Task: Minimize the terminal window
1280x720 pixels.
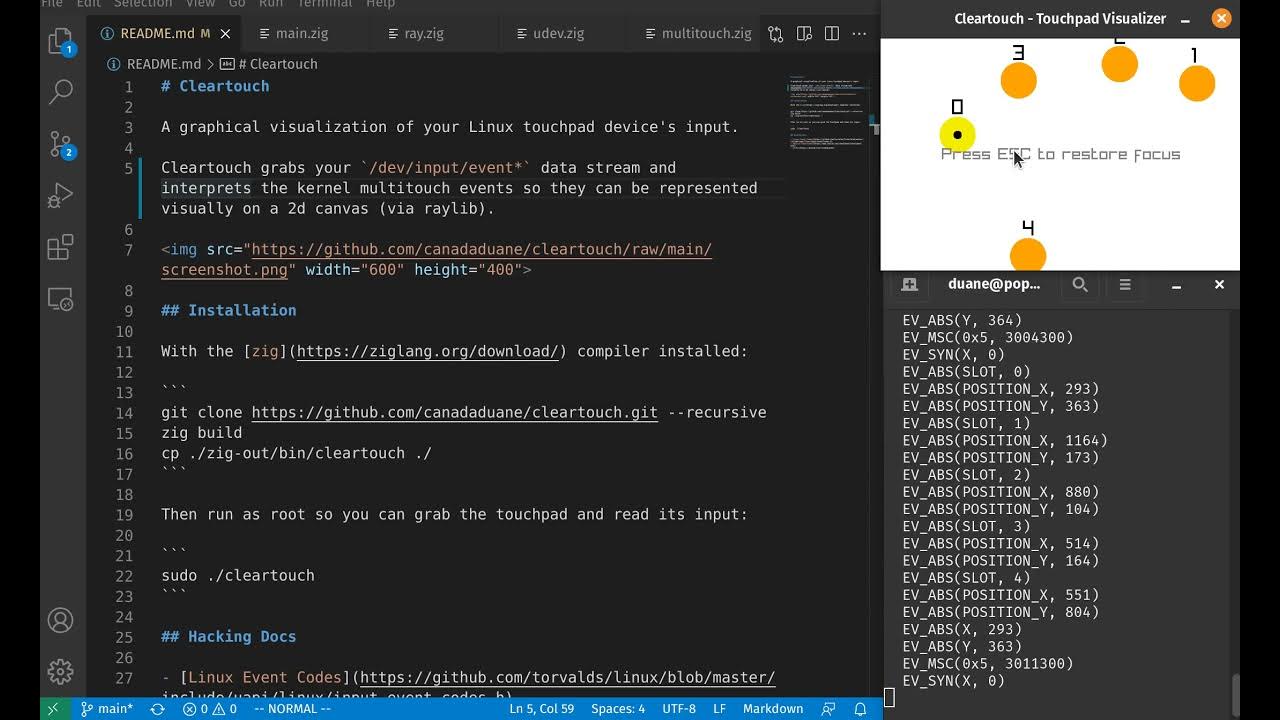Action: coord(1177,285)
